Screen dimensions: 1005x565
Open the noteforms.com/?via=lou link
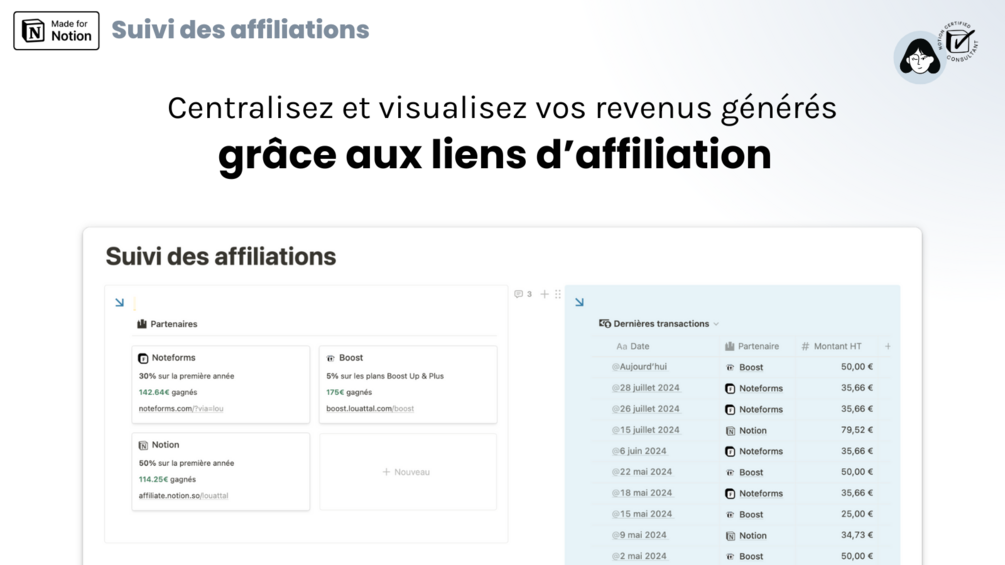pos(181,409)
